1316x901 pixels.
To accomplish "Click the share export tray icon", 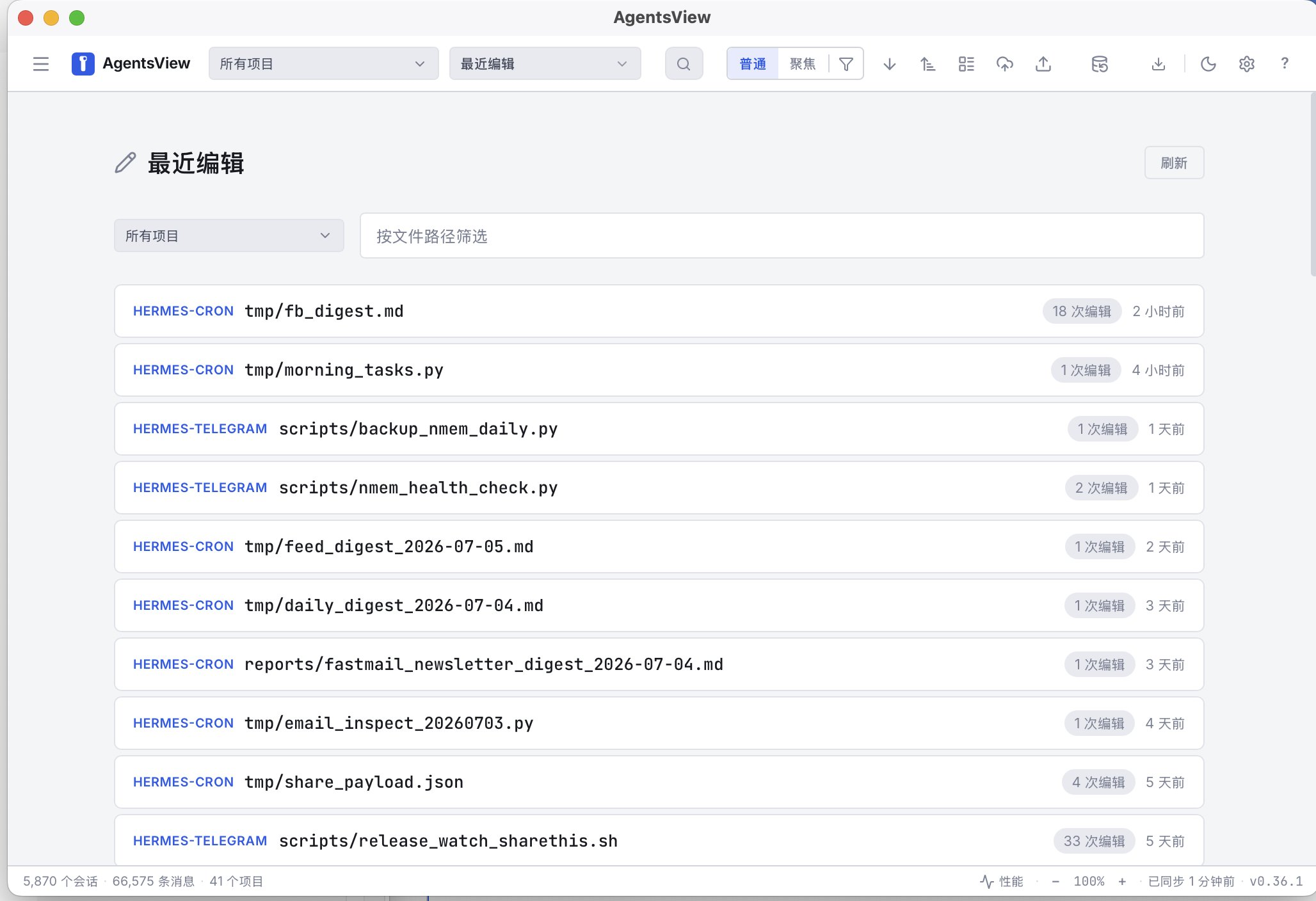I will point(1043,64).
